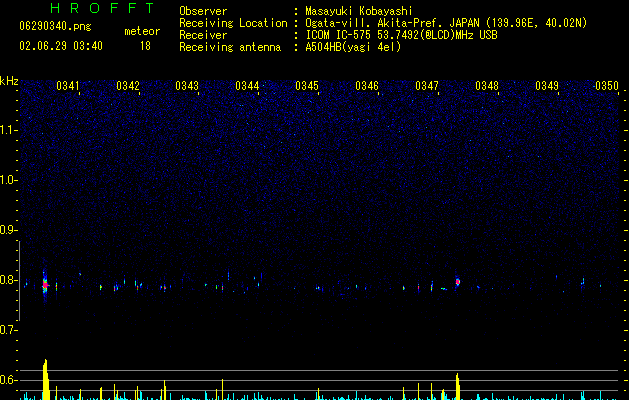
Task: Click the A504HB(yagi 4el) antenna text
Action: (x=353, y=47)
